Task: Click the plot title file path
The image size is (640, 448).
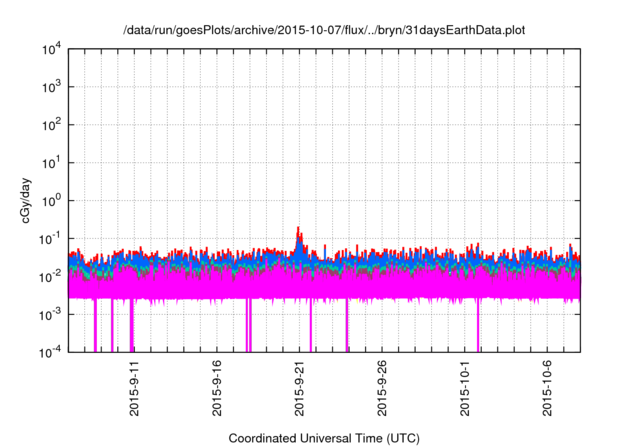Action: click(x=324, y=30)
